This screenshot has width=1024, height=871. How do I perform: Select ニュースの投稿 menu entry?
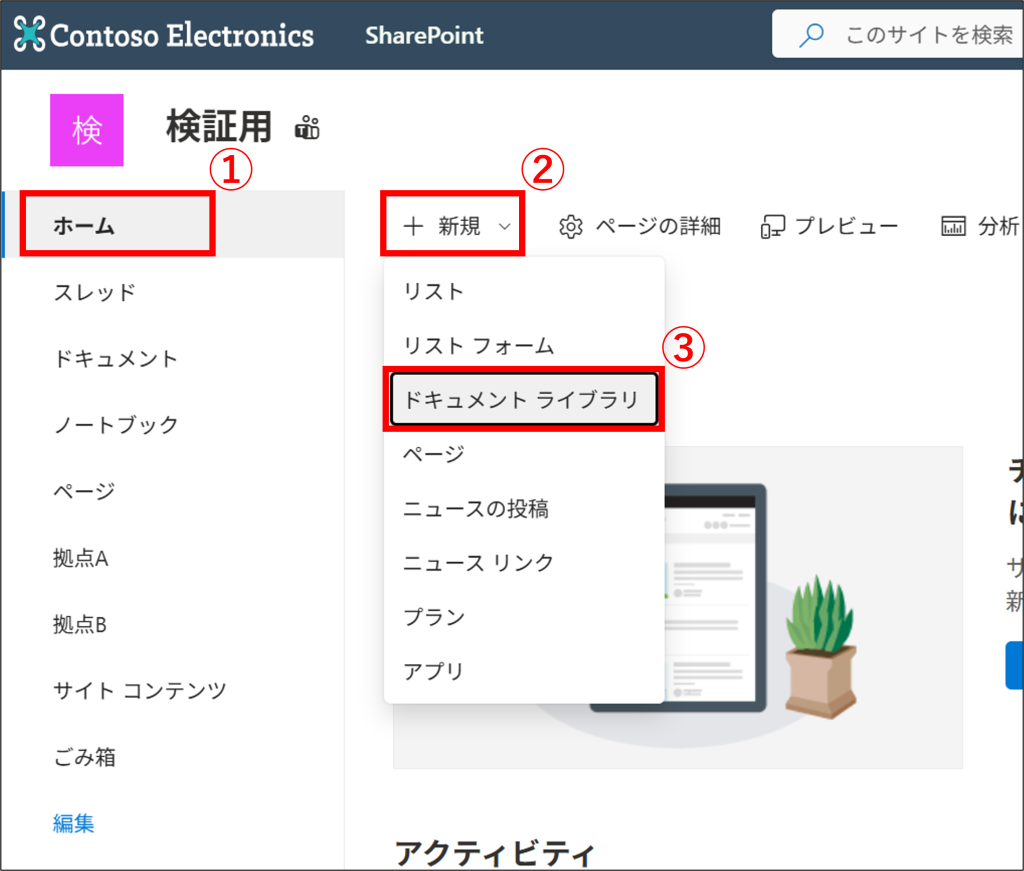[476, 509]
